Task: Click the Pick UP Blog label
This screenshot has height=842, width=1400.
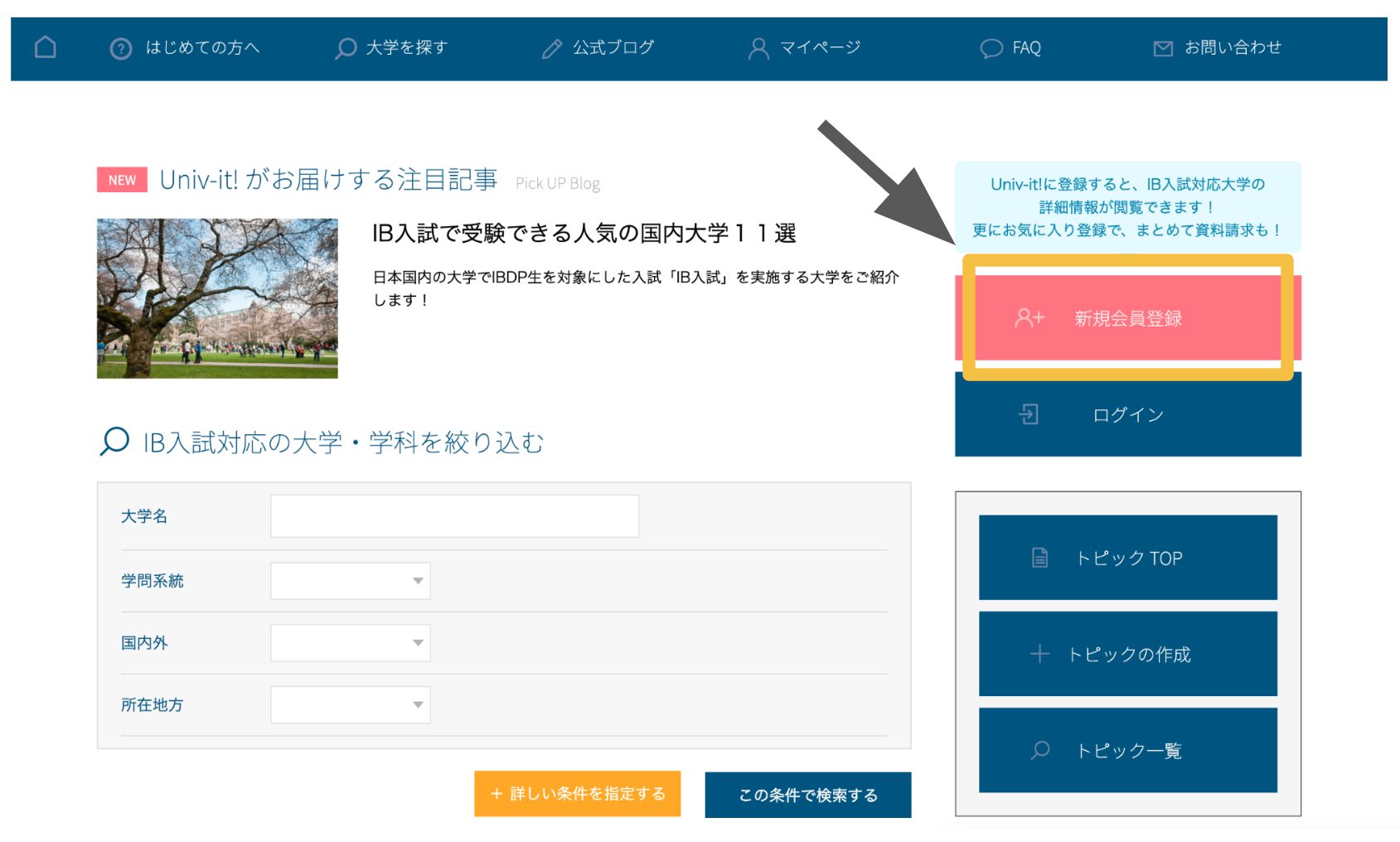Action: click(558, 183)
